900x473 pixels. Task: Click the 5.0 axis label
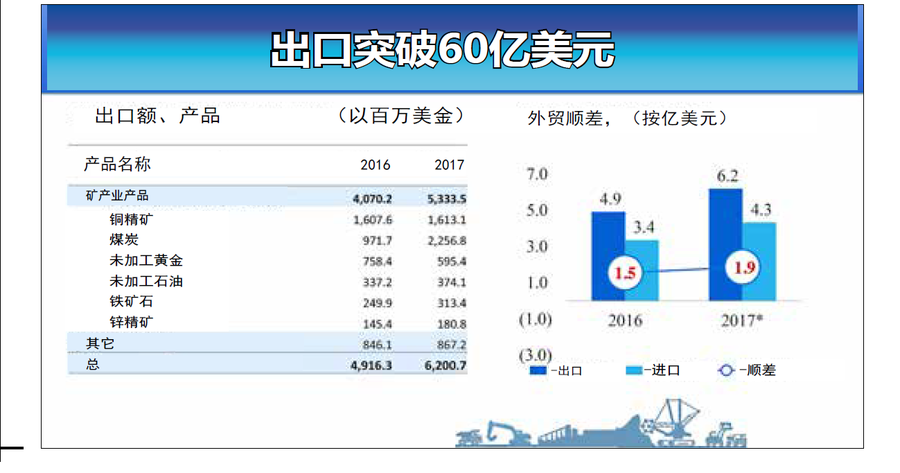(537, 210)
